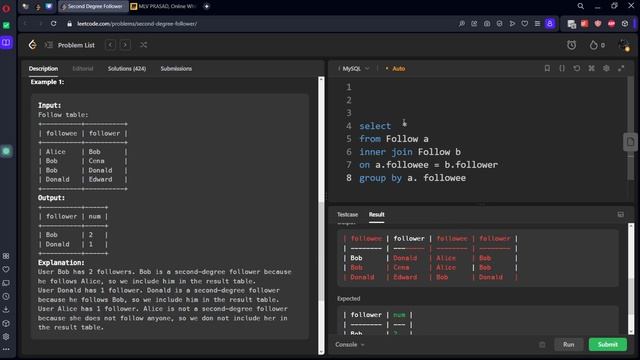Collapse the result panel icon
This screenshot has width=640, height=360.
click(x=620, y=214)
